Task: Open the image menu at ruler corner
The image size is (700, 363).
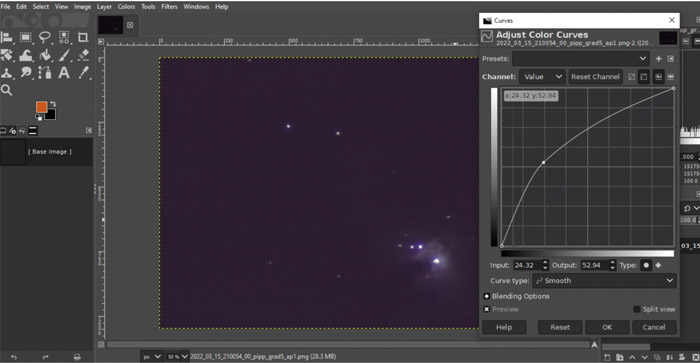Action: pyautogui.click(x=101, y=42)
